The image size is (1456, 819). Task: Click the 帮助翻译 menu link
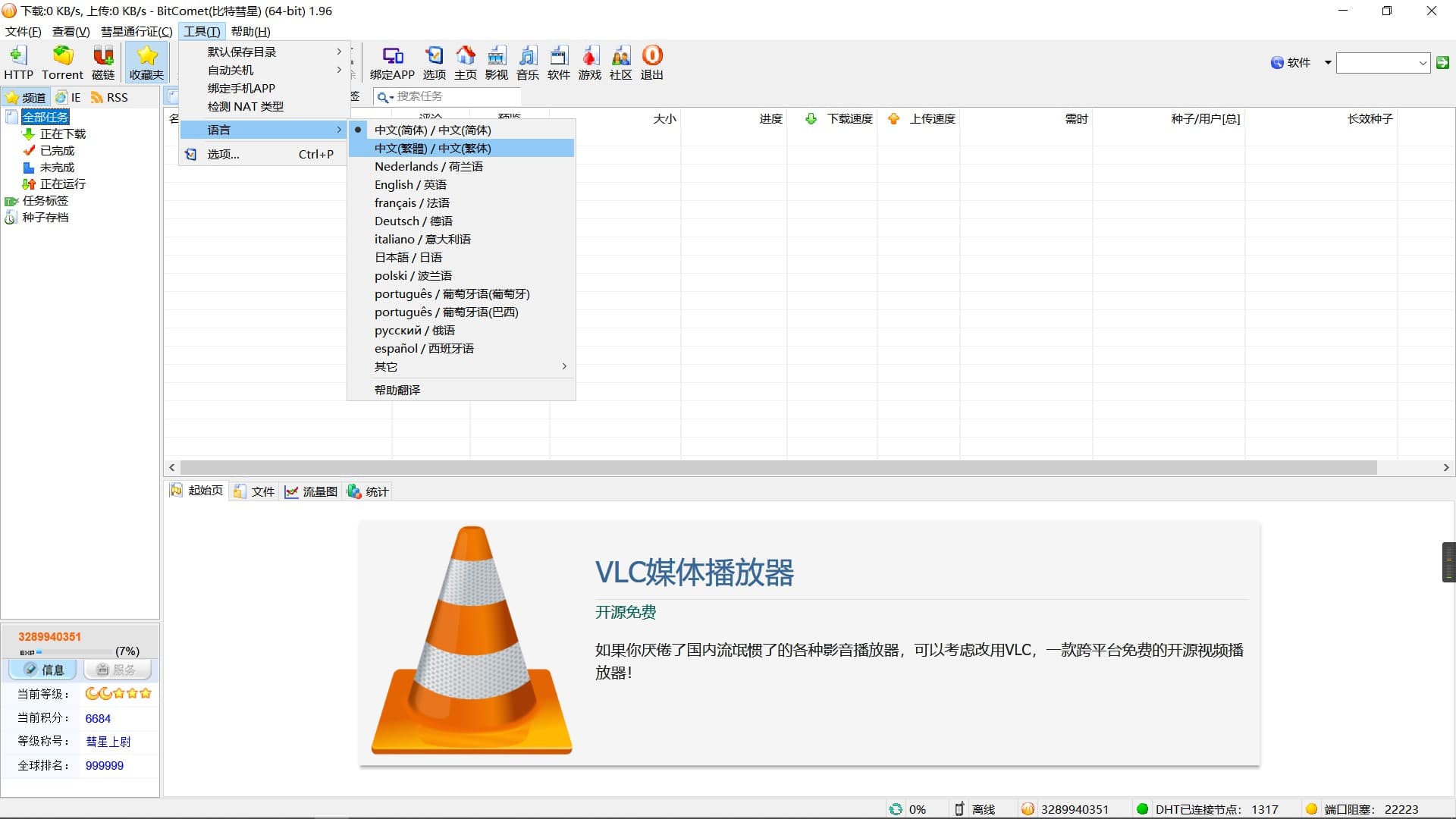[x=397, y=390]
